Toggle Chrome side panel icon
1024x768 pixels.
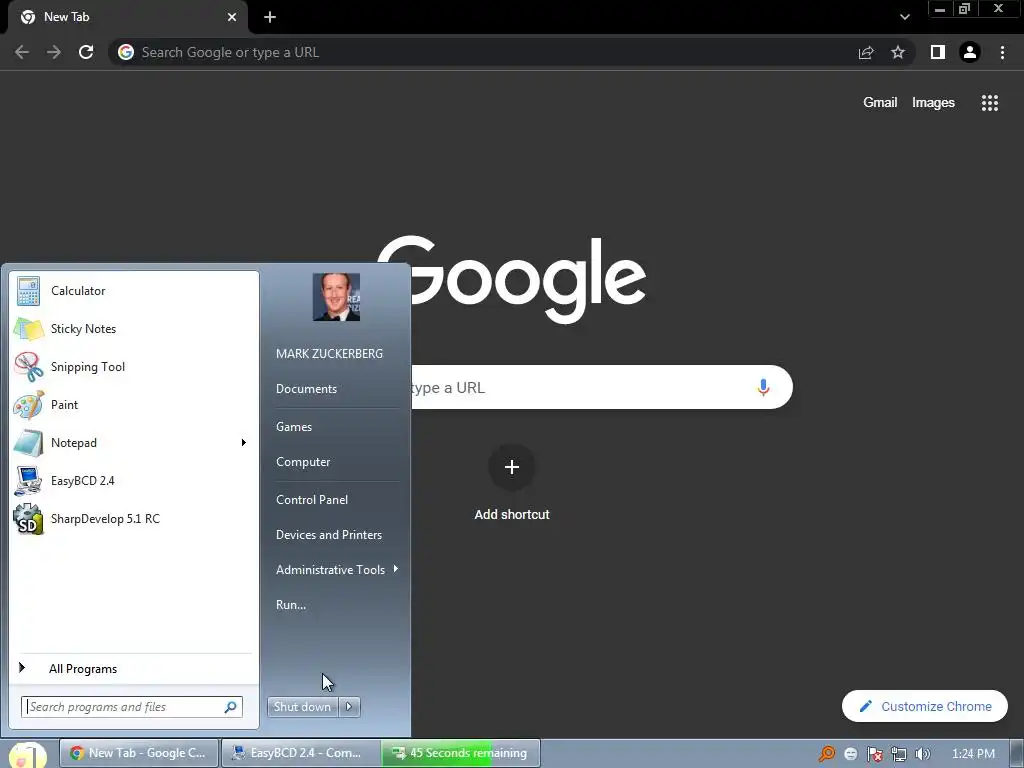click(938, 52)
